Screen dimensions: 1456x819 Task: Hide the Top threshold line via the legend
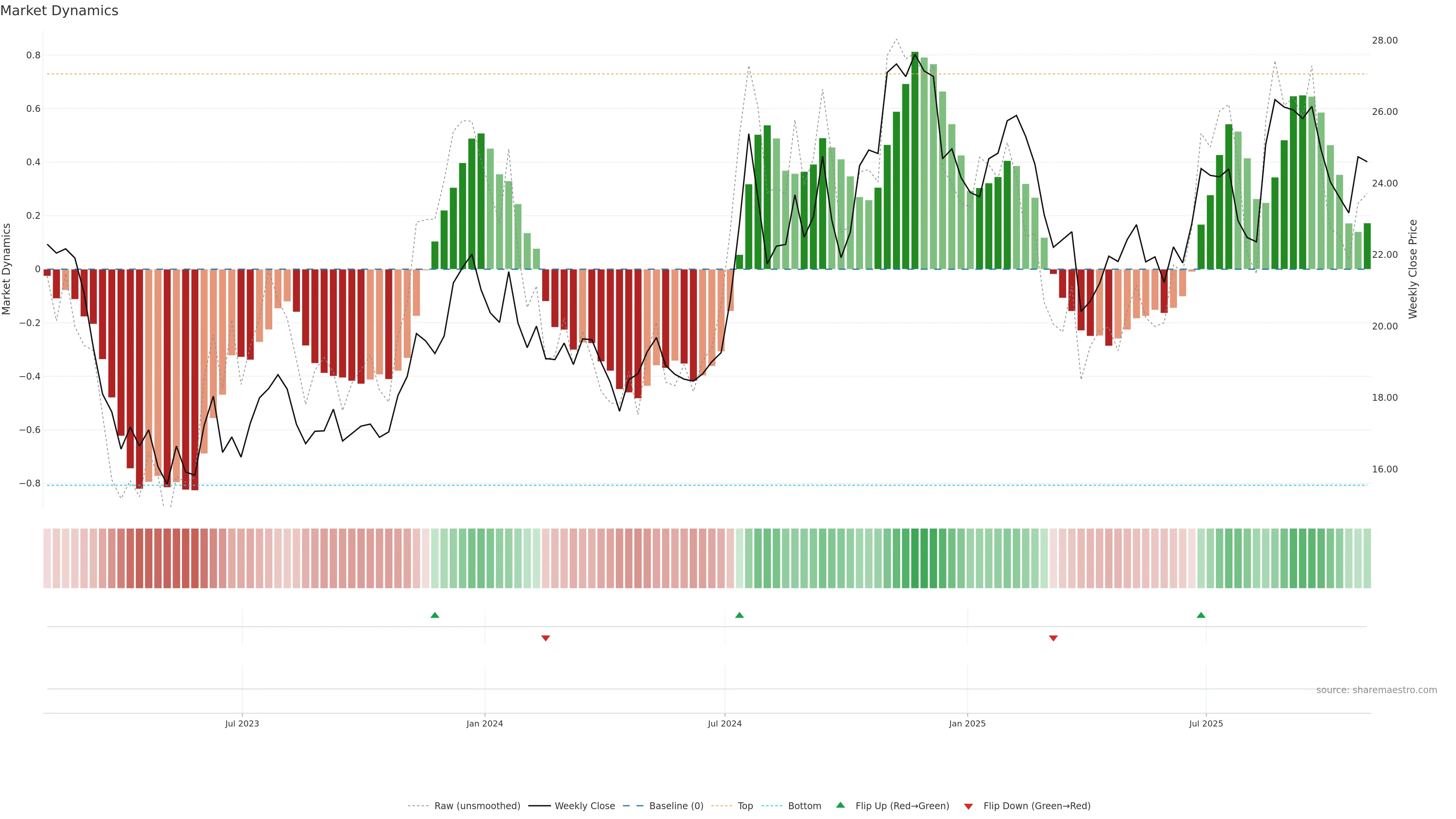[745, 806]
